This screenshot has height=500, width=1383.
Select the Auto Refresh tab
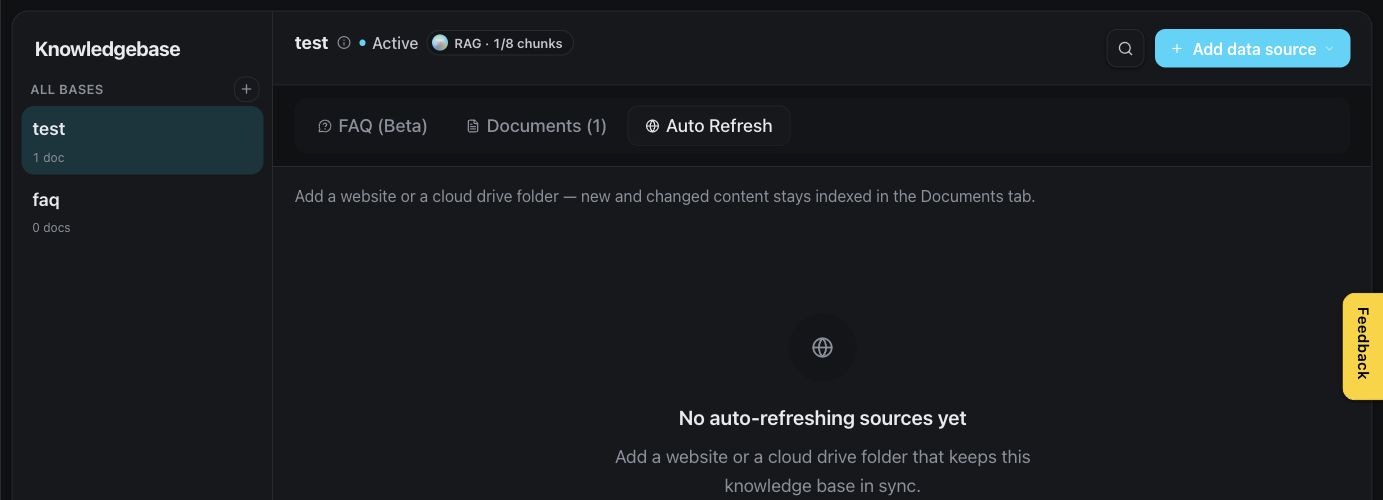tap(709, 126)
